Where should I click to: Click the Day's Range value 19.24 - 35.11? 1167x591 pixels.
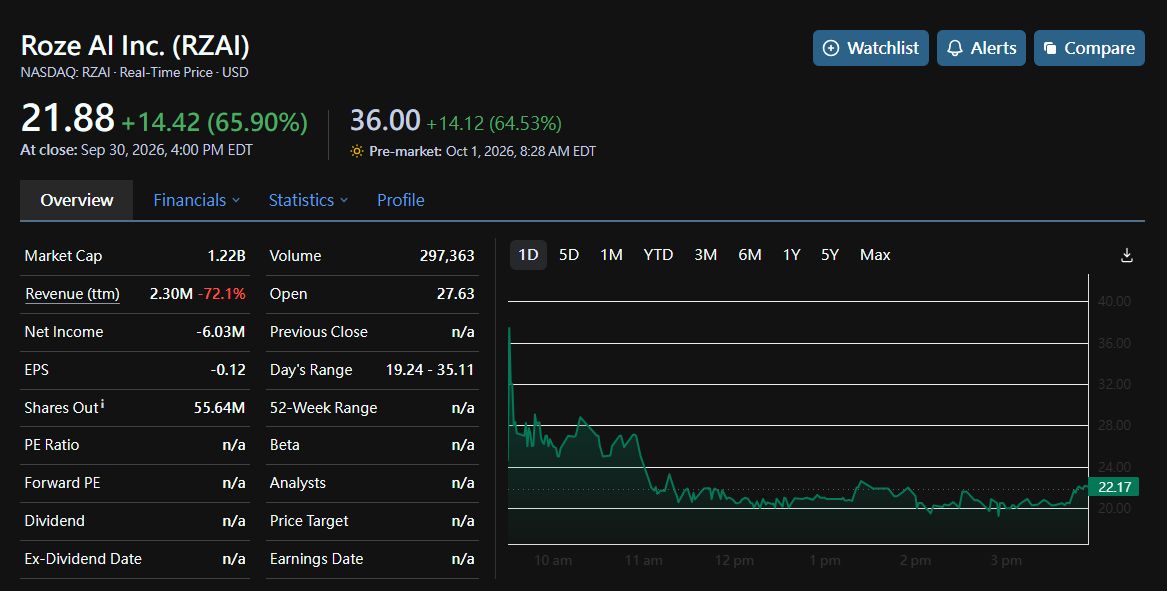[x=429, y=370]
